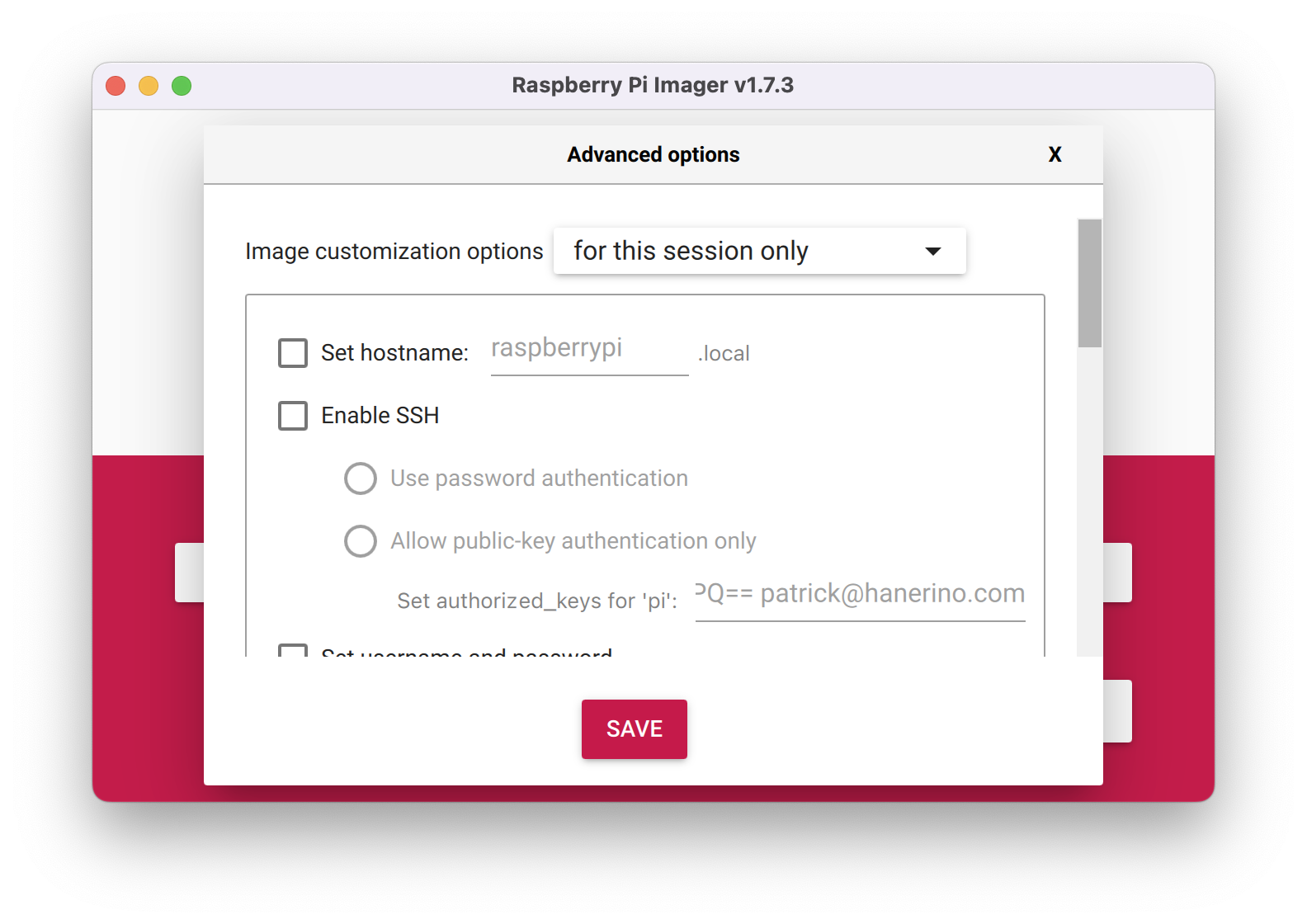Image resolution: width=1307 pixels, height=924 pixels.
Task: Click the "Set authorized_keys for 'pi':" label
Action: pos(537,601)
